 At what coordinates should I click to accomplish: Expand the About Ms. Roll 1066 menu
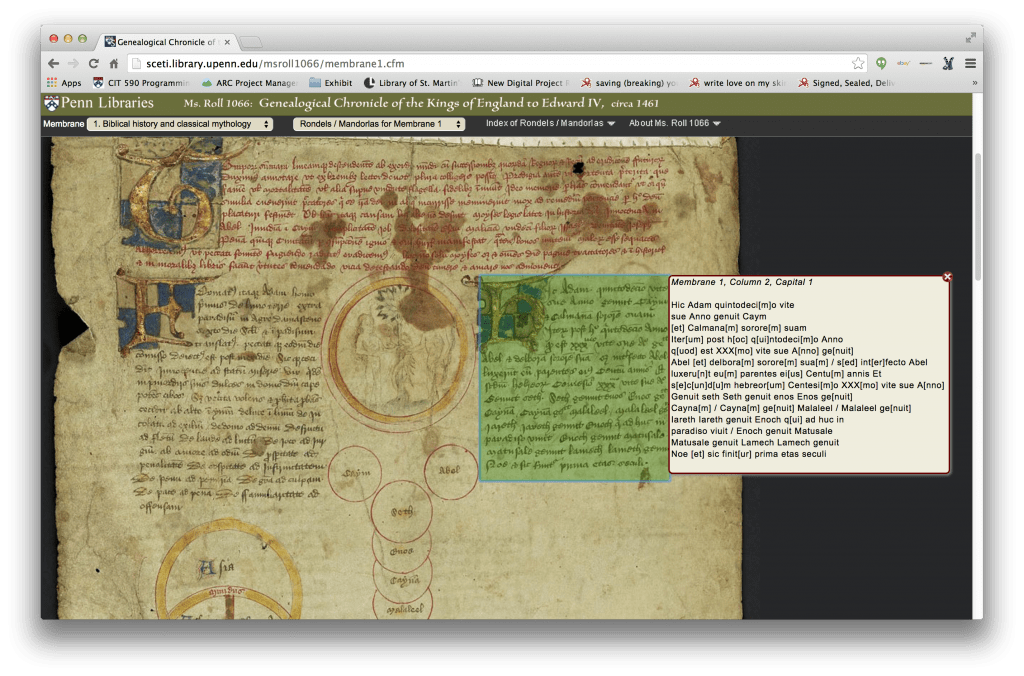click(x=675, y=123)
